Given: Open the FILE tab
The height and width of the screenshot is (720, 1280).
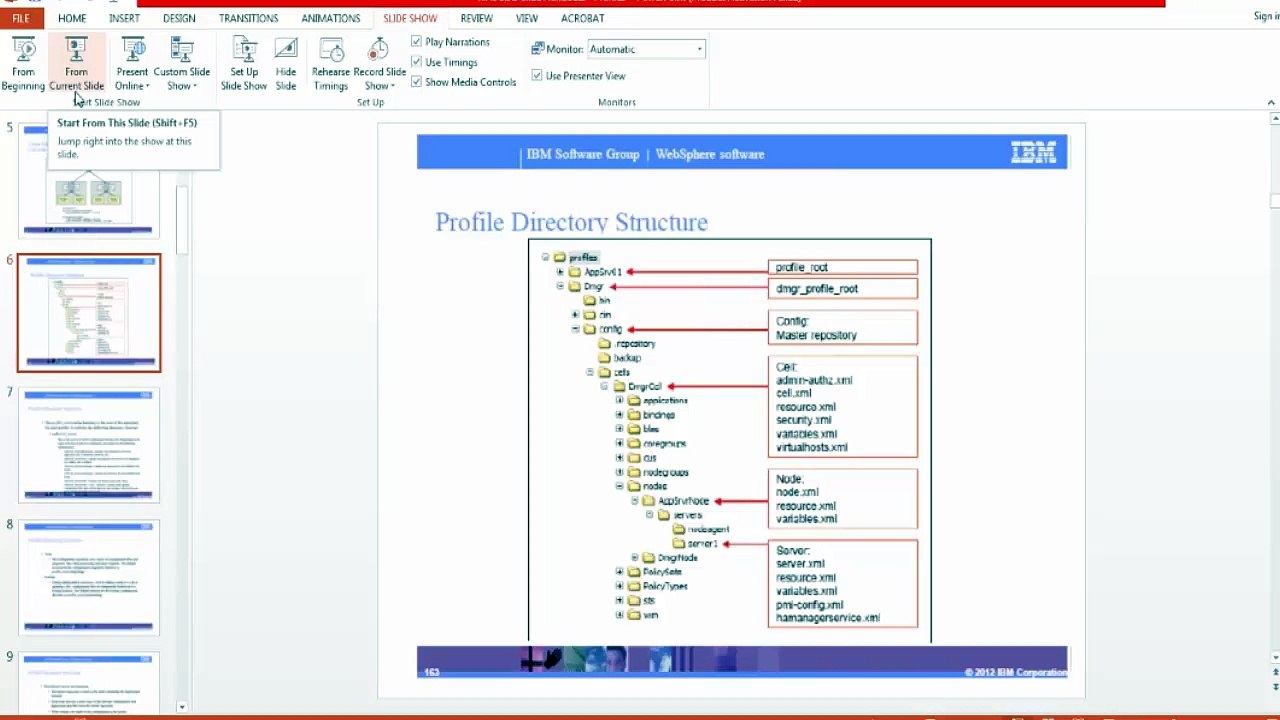Looking at the screenshot, I should [x=21, y=18].
